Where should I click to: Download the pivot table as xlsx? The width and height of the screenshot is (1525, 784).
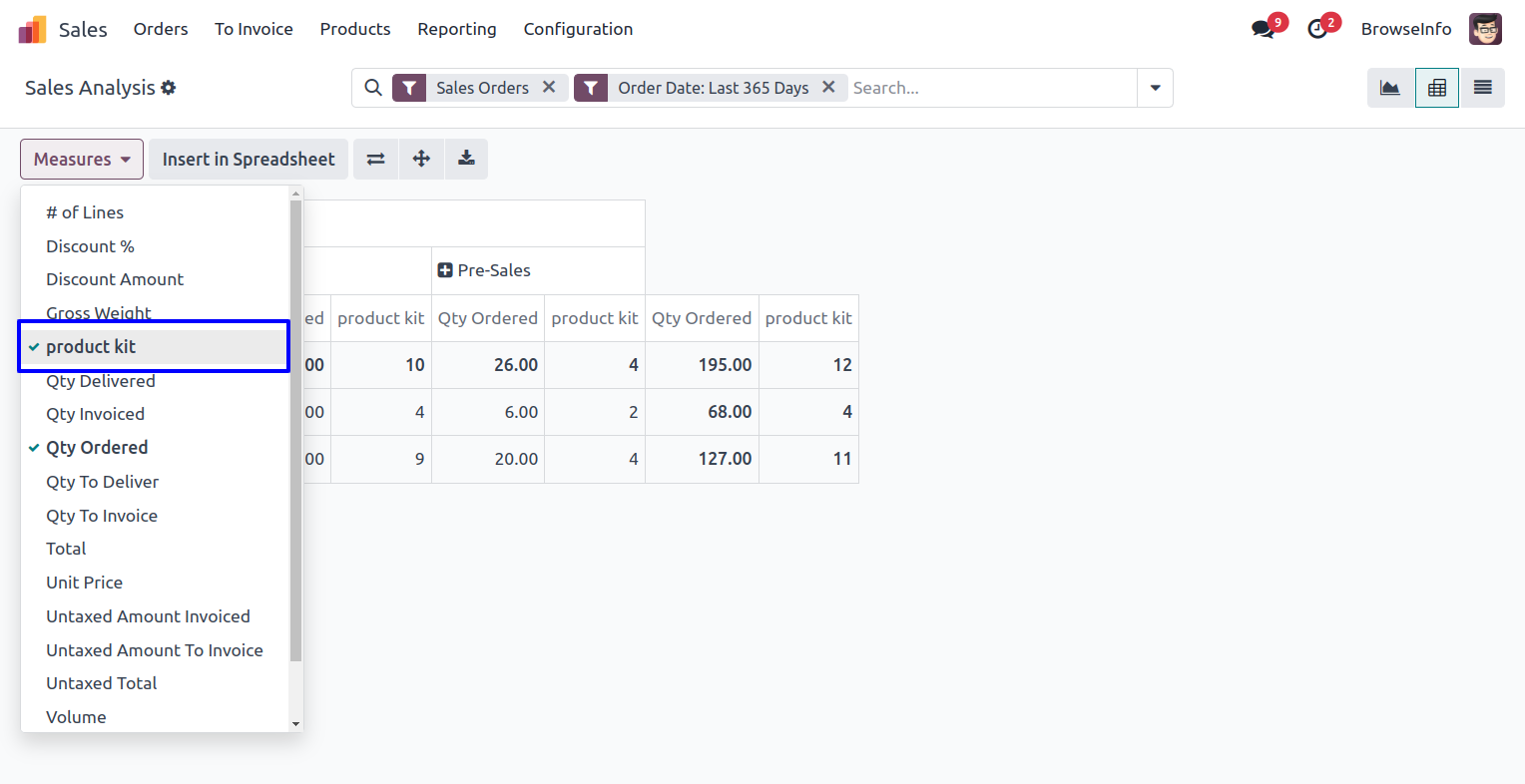[466, 160]
